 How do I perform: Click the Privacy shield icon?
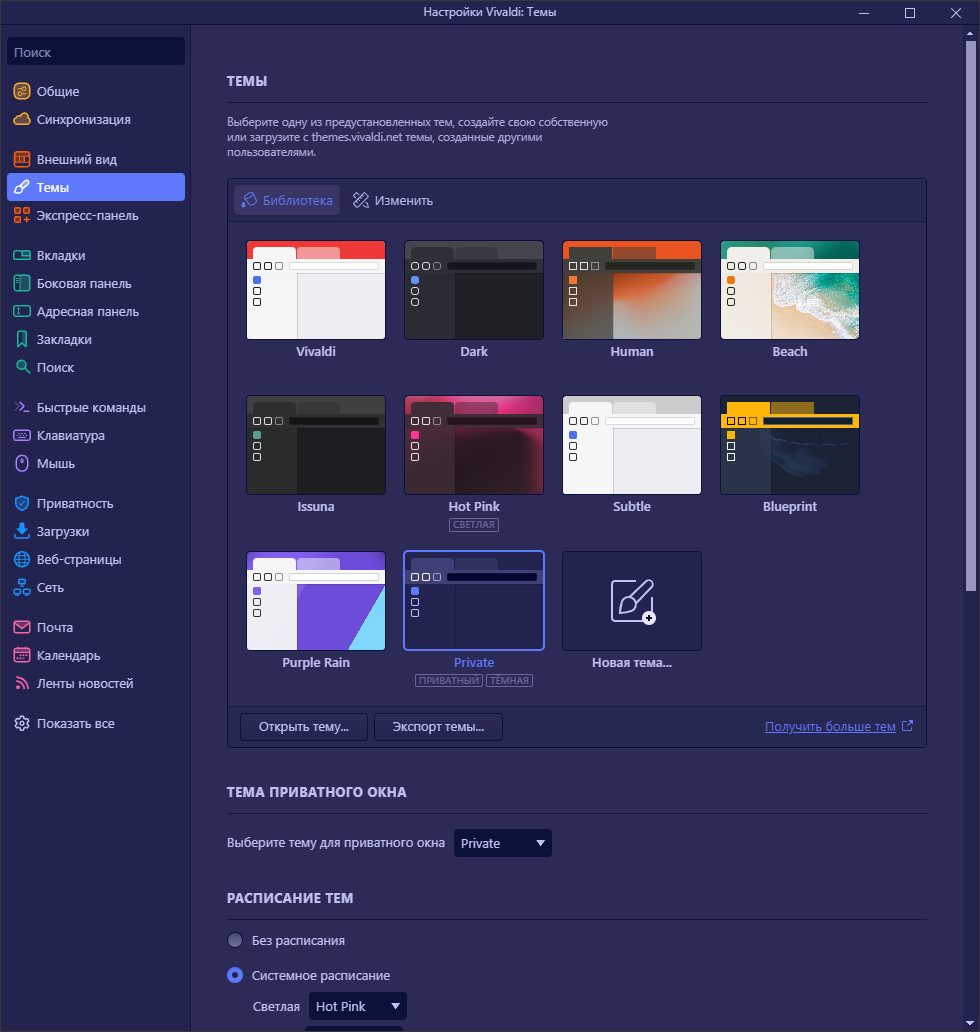click(x=22, y=504)
